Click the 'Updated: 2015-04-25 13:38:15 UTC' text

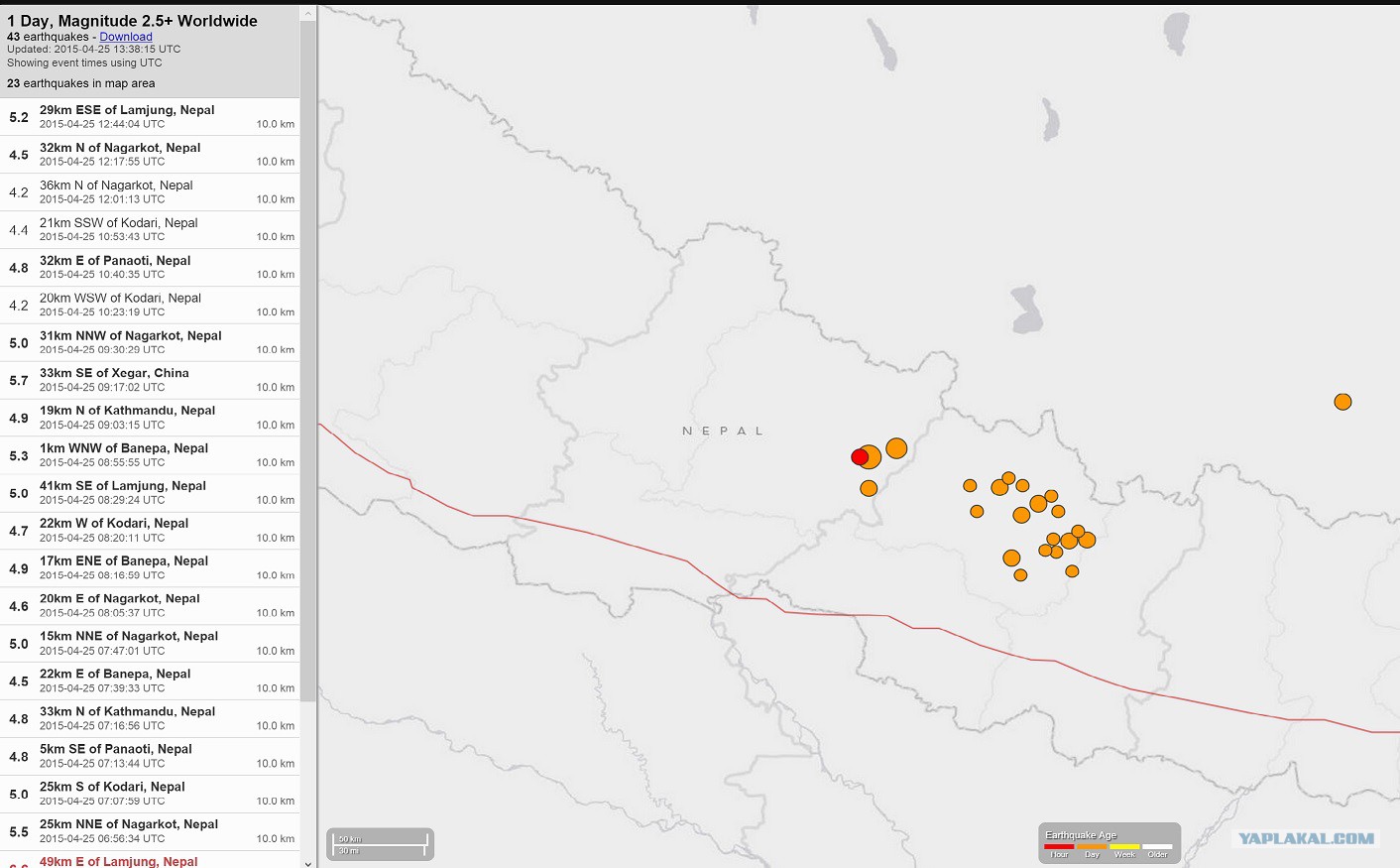click(94, 49)
